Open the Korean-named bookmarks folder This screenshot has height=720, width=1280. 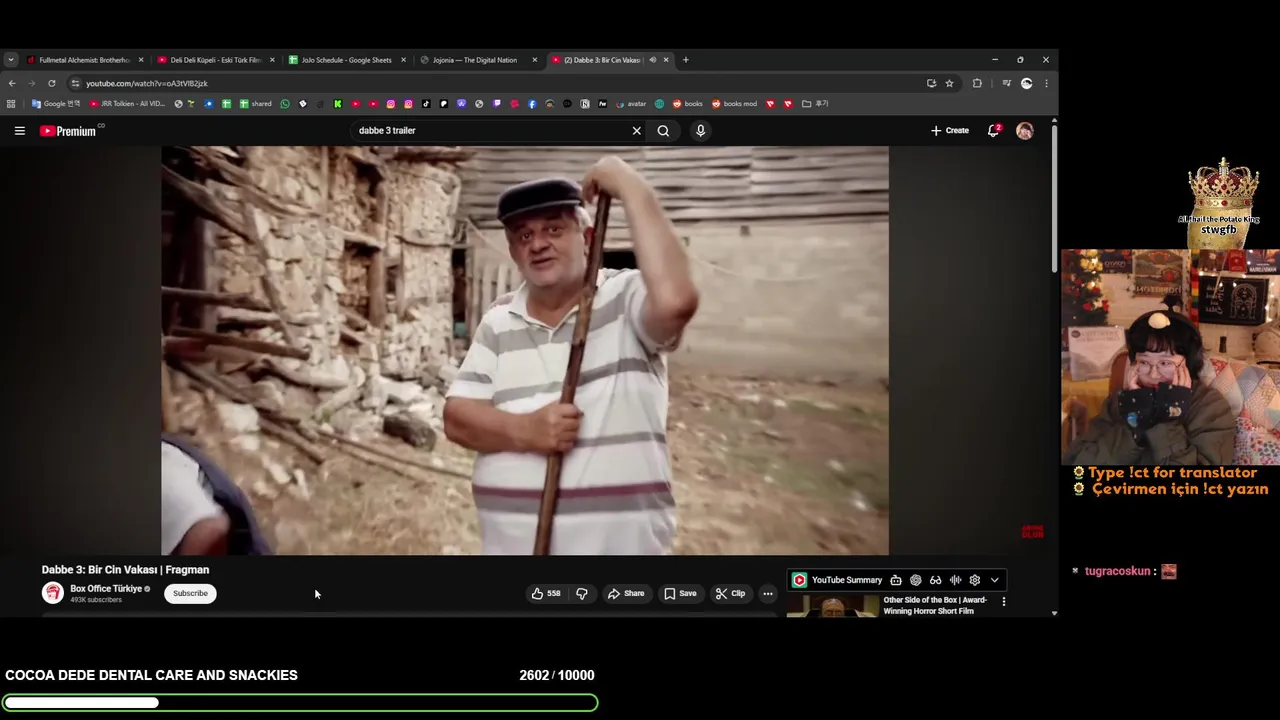pyautogui.click(x=815, y=104)
